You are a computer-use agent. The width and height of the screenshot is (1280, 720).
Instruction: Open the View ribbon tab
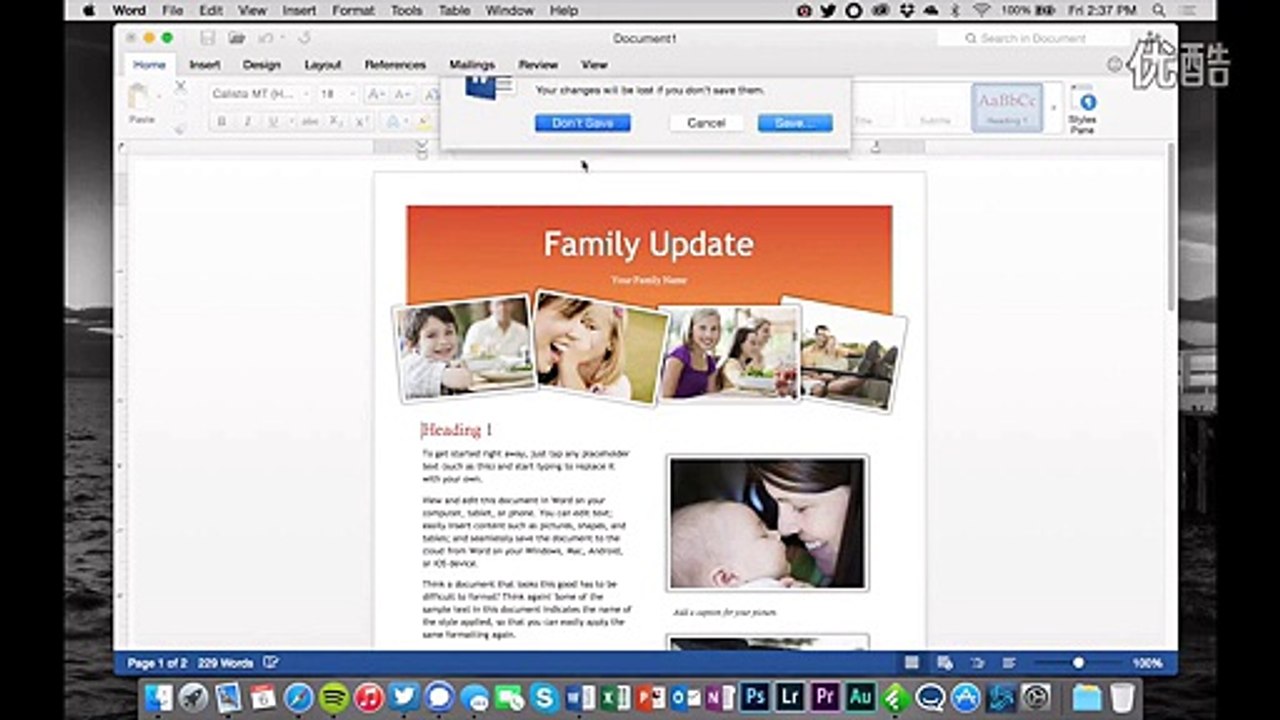tap(594, 65)
